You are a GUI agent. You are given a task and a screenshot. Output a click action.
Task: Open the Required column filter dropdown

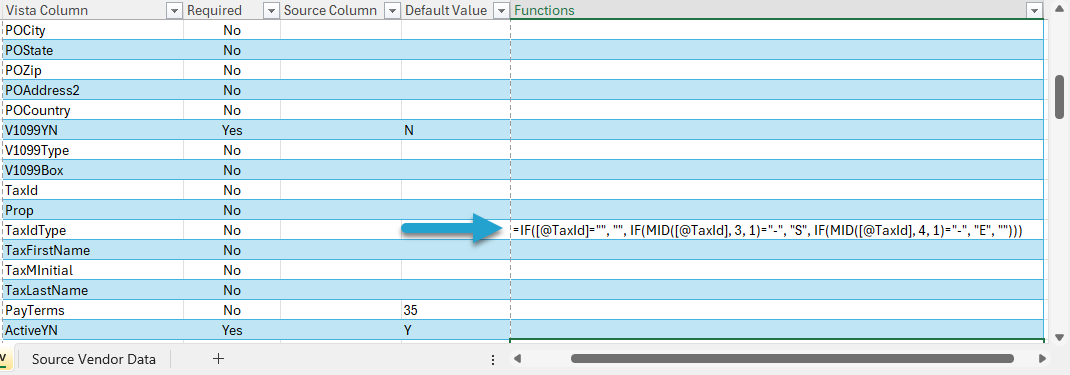click(x=272, y=10)
